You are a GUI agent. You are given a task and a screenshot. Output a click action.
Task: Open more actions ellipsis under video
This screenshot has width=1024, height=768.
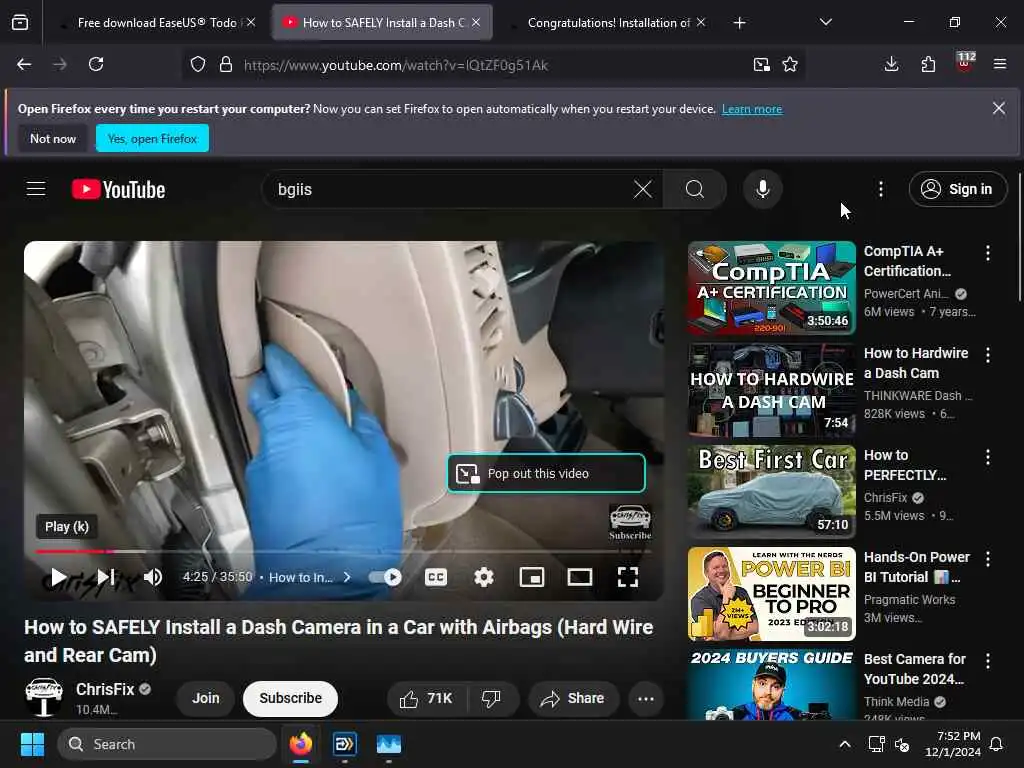646,699
